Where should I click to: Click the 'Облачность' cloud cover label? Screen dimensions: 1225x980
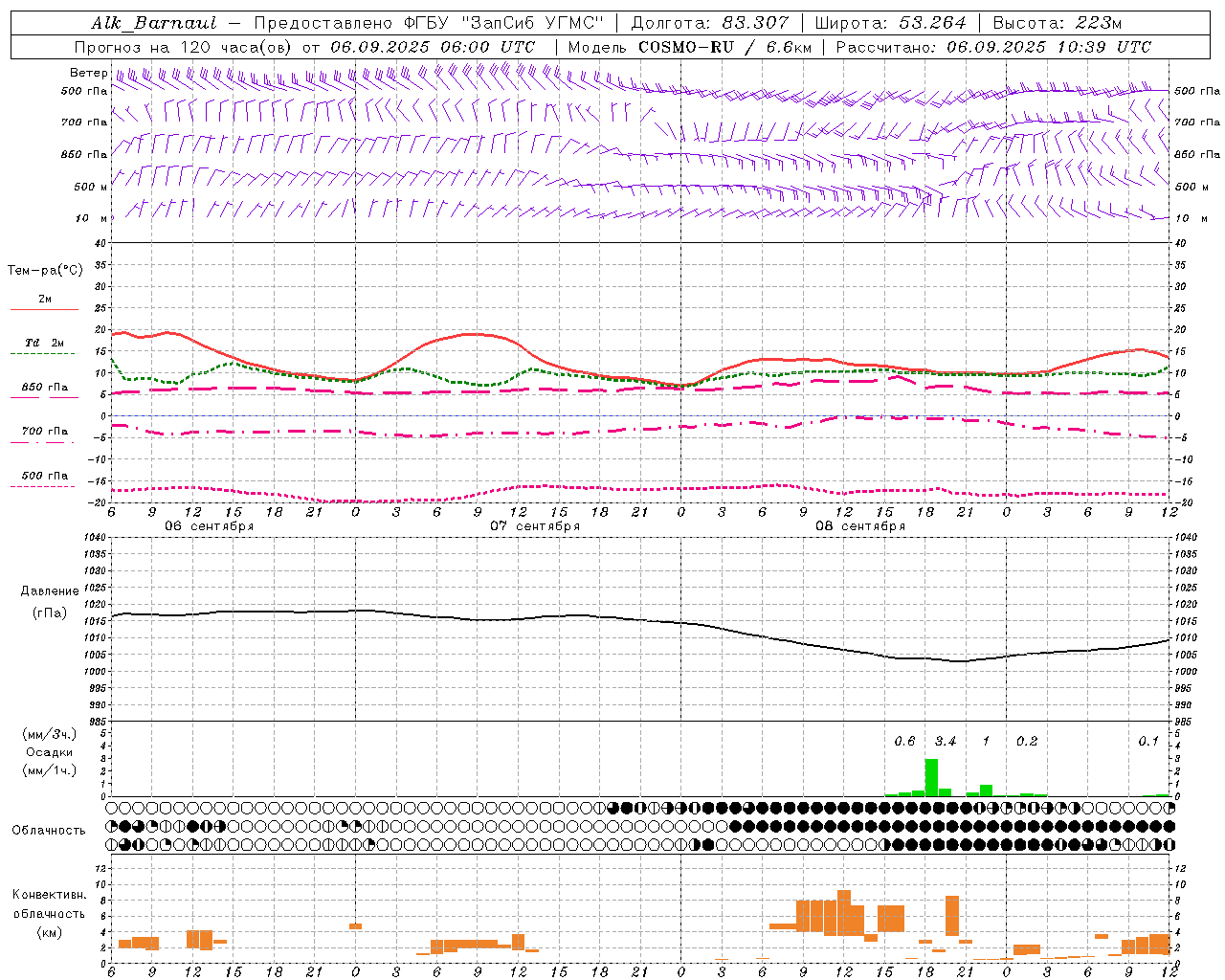[49, 830]
